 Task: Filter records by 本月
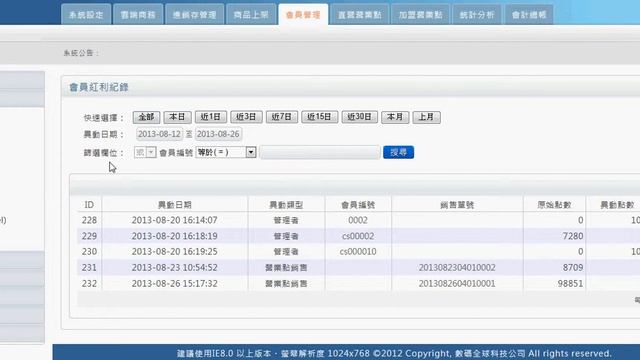(395, 117)
